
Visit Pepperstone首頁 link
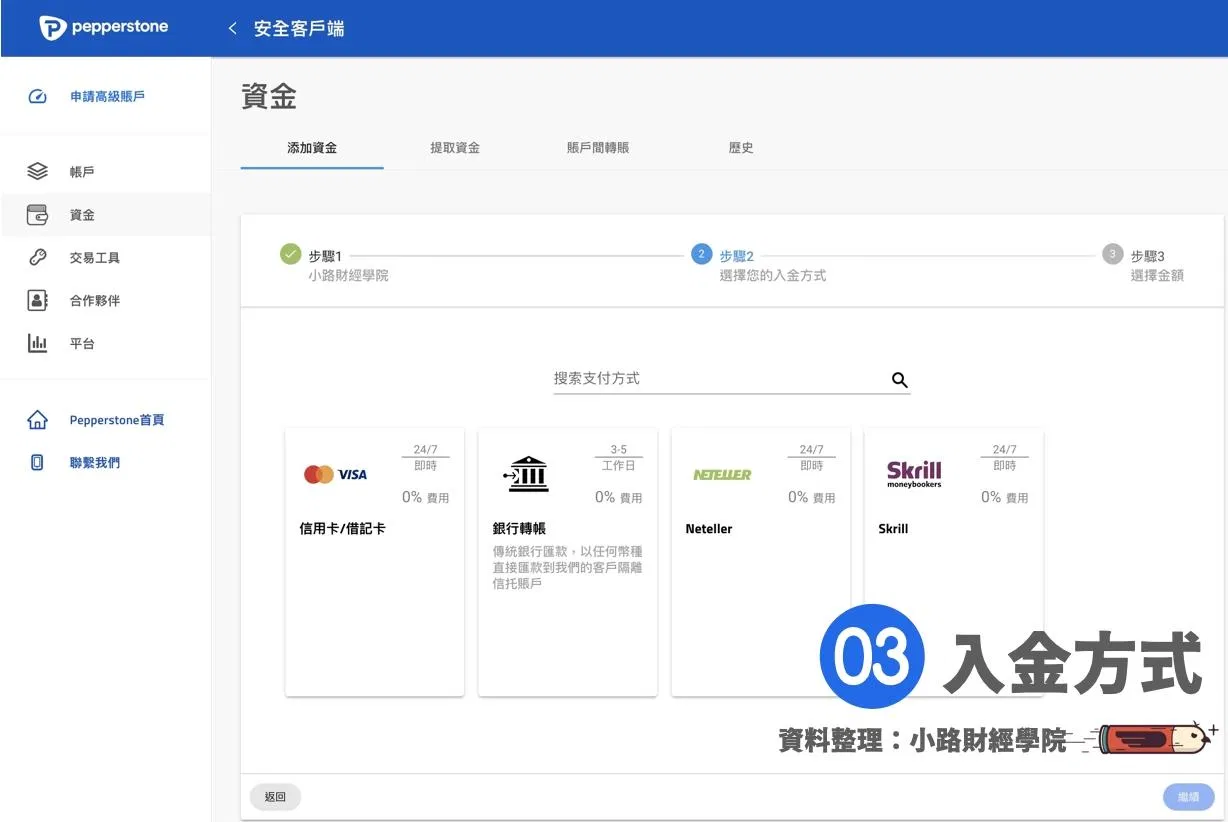pyautogui.click(x=117, y=420)
